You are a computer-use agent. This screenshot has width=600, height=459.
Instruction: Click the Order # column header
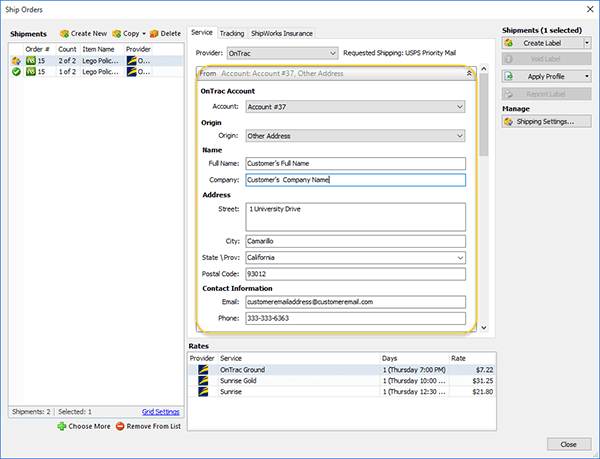(39, 49)
